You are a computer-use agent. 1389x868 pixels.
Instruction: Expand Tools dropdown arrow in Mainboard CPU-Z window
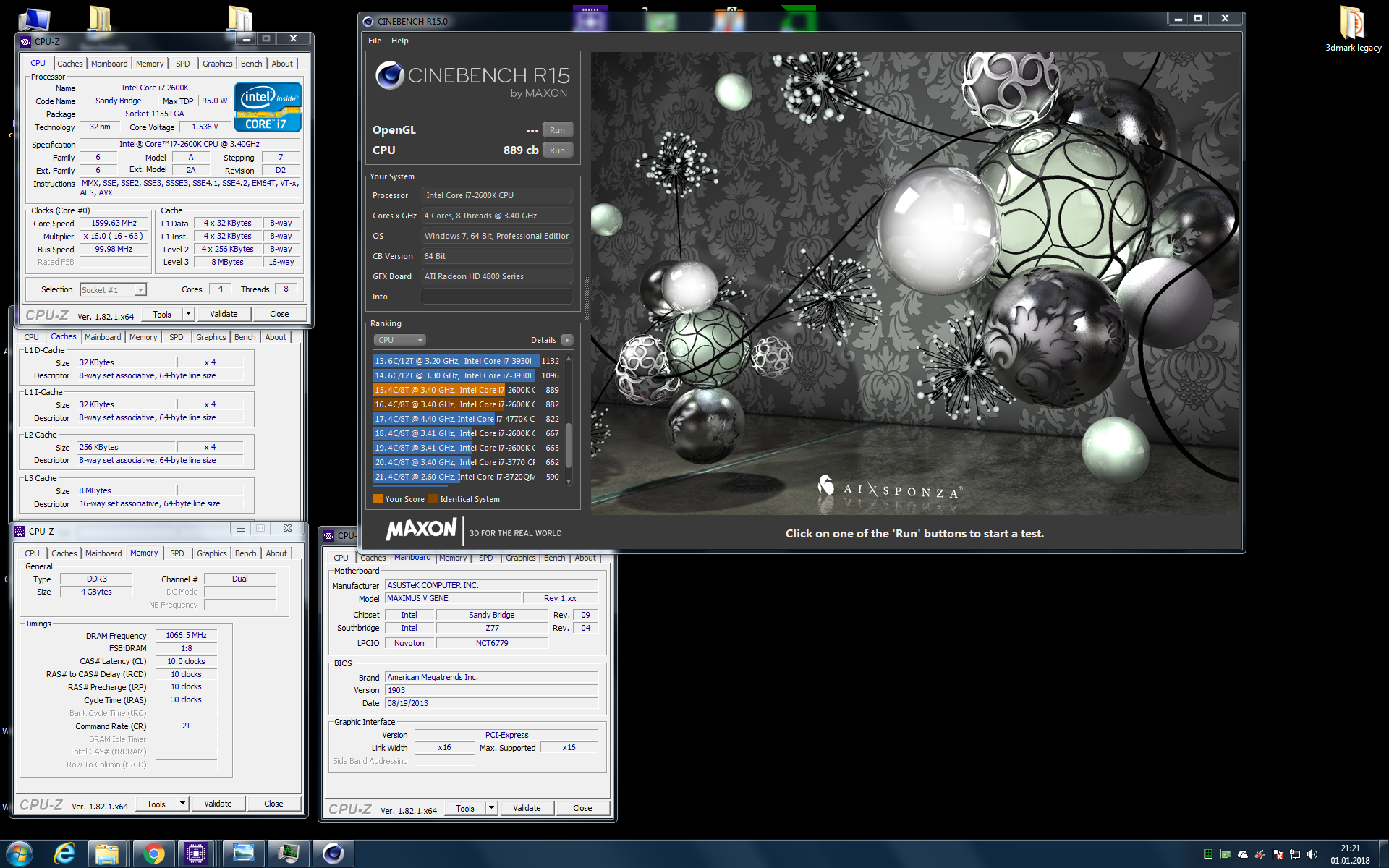click(491, 808)
